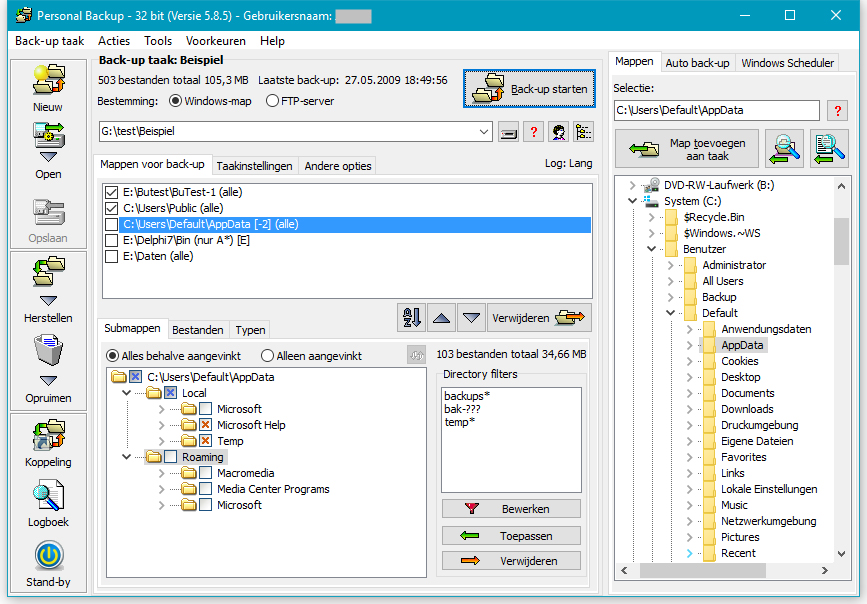Click the move-up arrow button

coord(440,318)
